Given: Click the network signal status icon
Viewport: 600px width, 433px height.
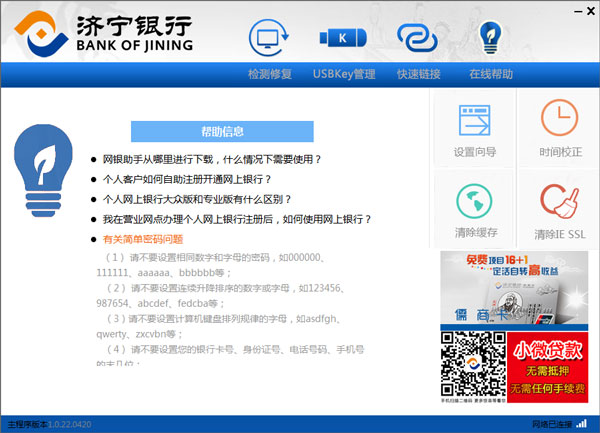Looking at the screenshot, I should tap(582, 423).
